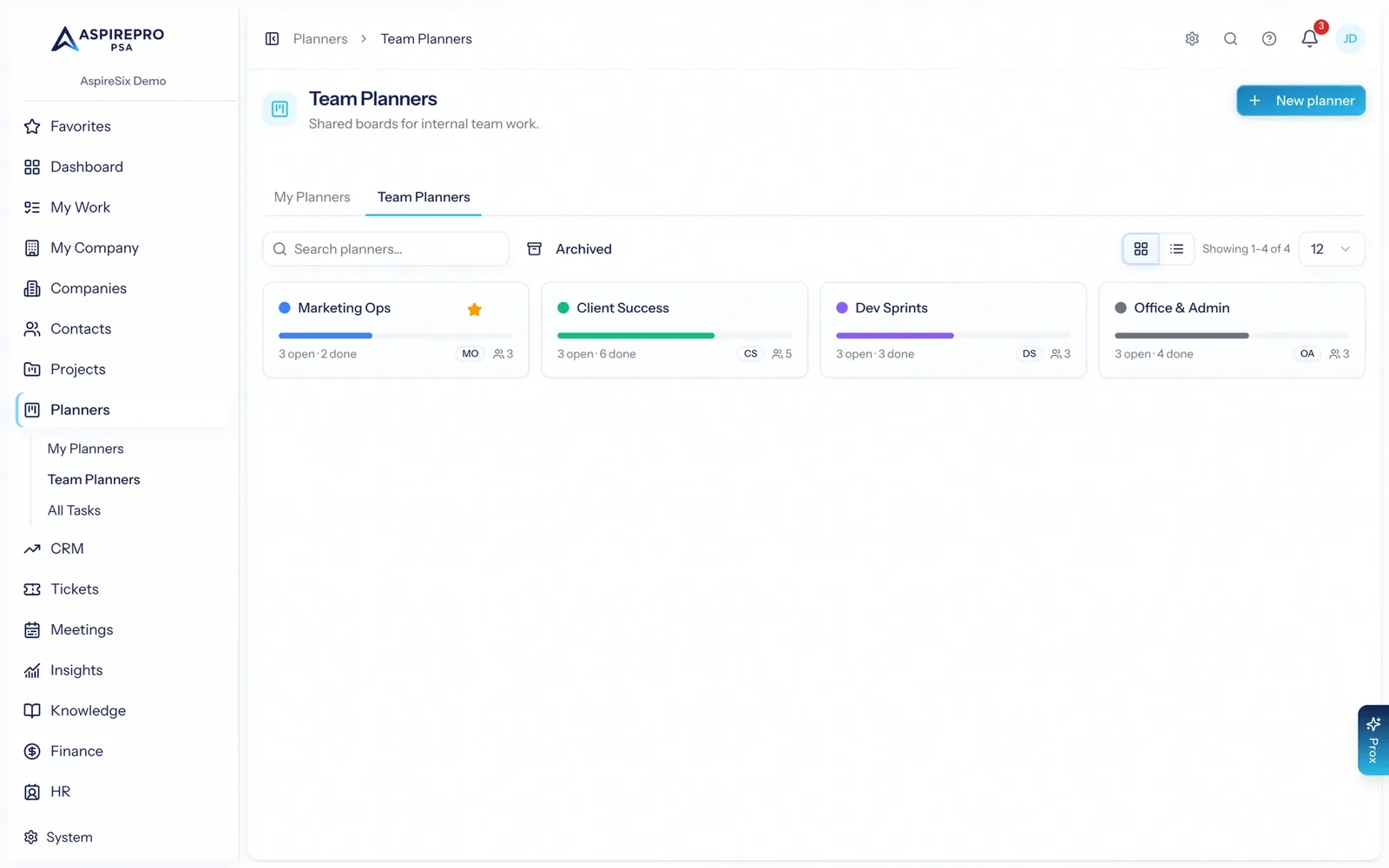The image size is (1389, 868).
Task: Click the Client Success green color dot
Action: (563, 308)
